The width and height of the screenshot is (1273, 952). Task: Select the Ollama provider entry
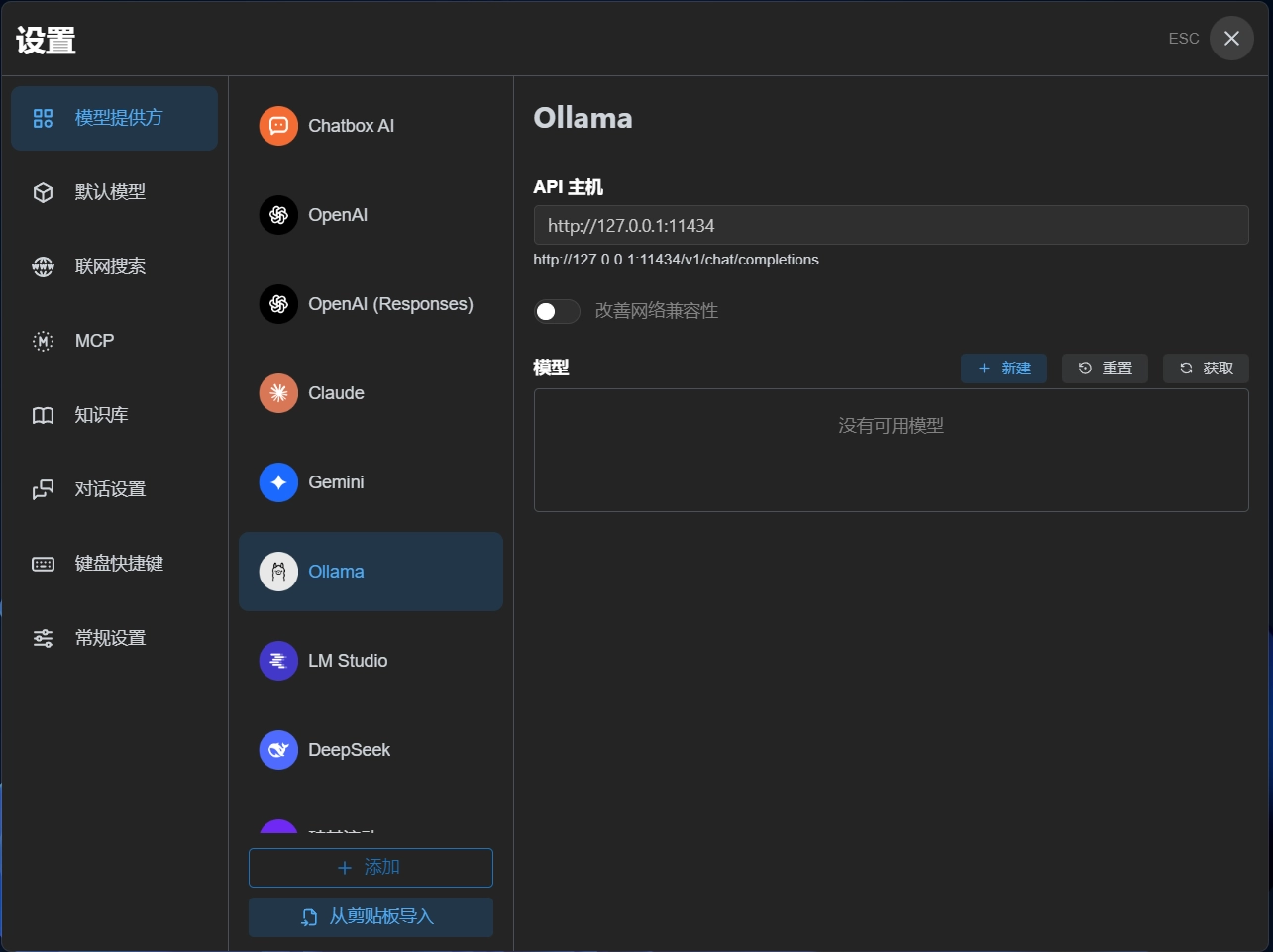371,572
